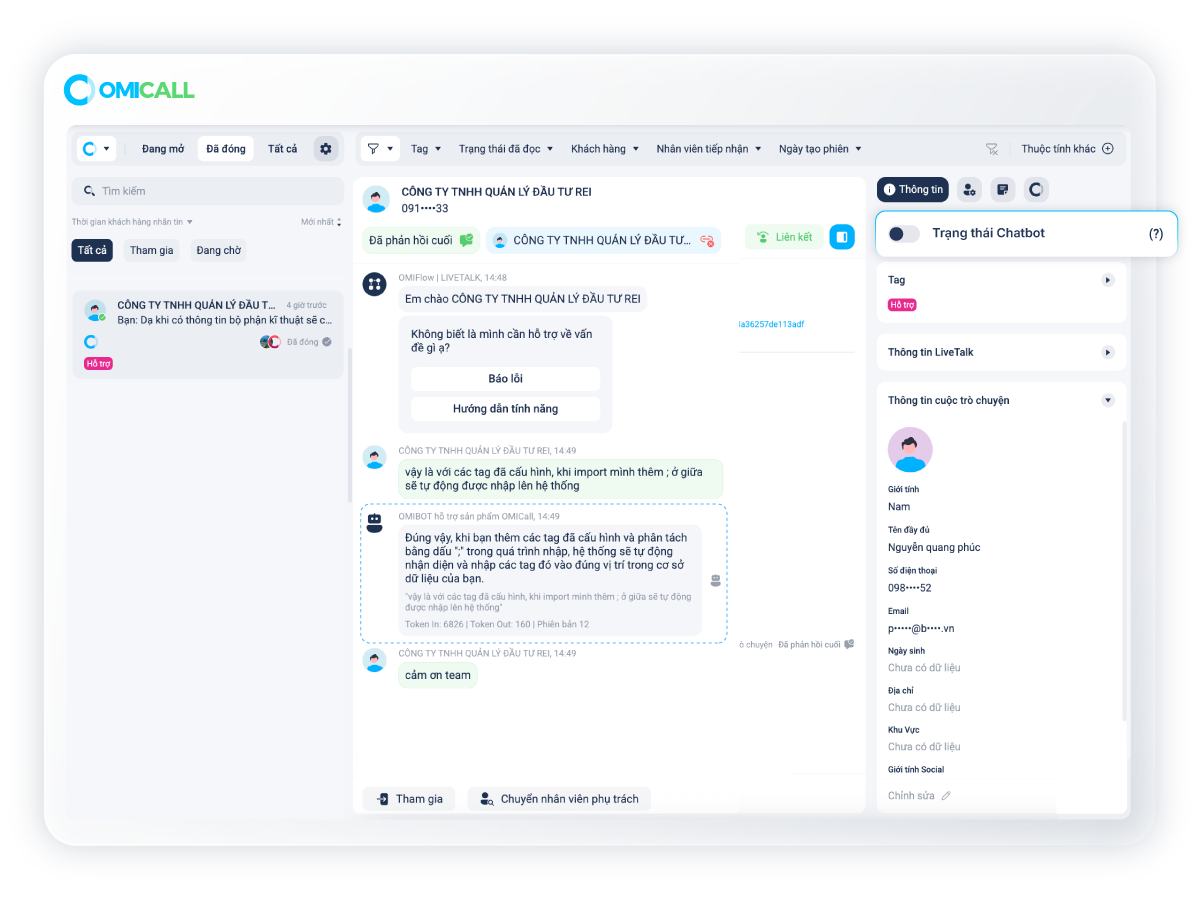Click in the Tìm kiếm search field

207,191
